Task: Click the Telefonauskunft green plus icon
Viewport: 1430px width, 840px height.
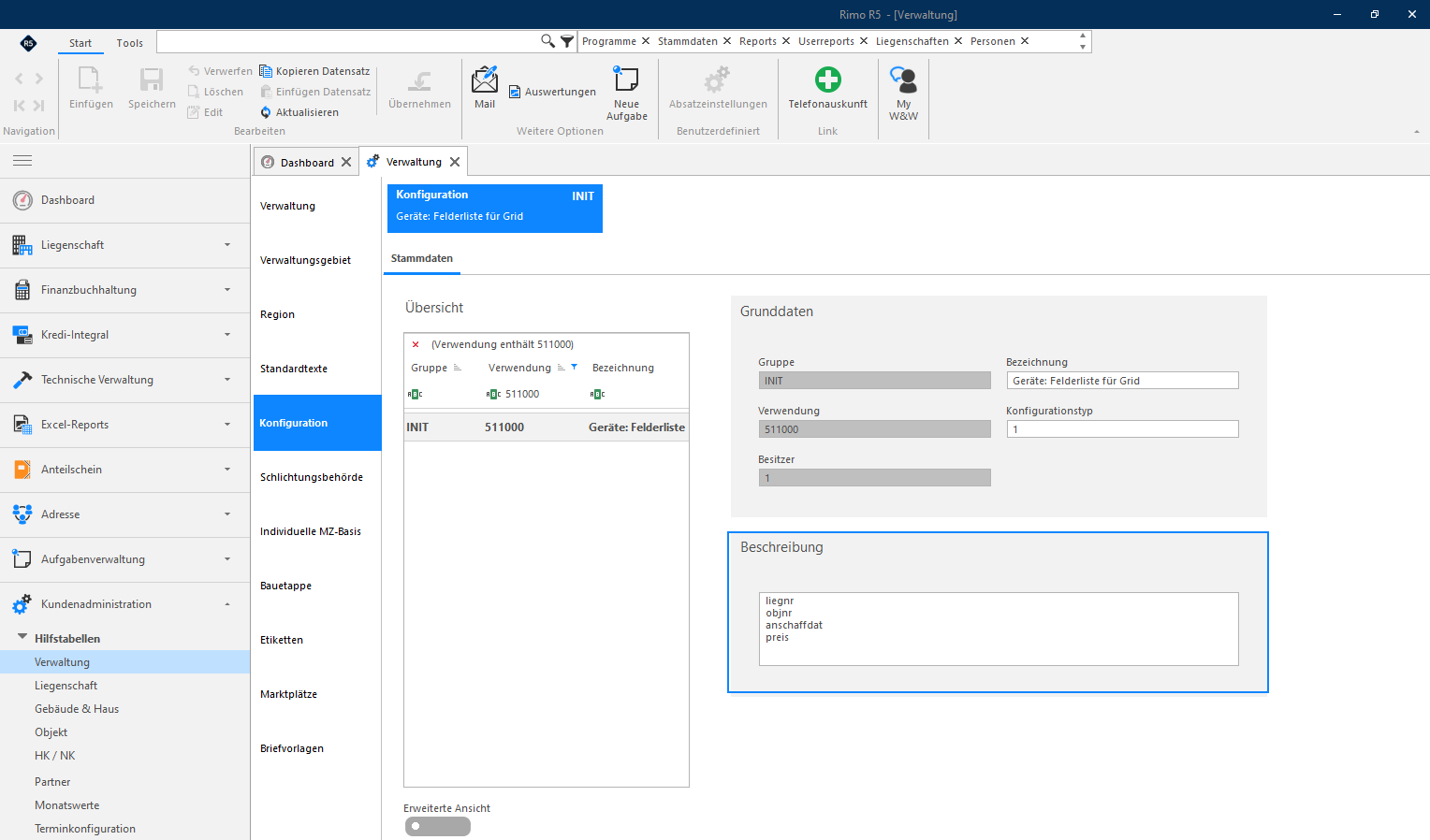Action: 828,80
